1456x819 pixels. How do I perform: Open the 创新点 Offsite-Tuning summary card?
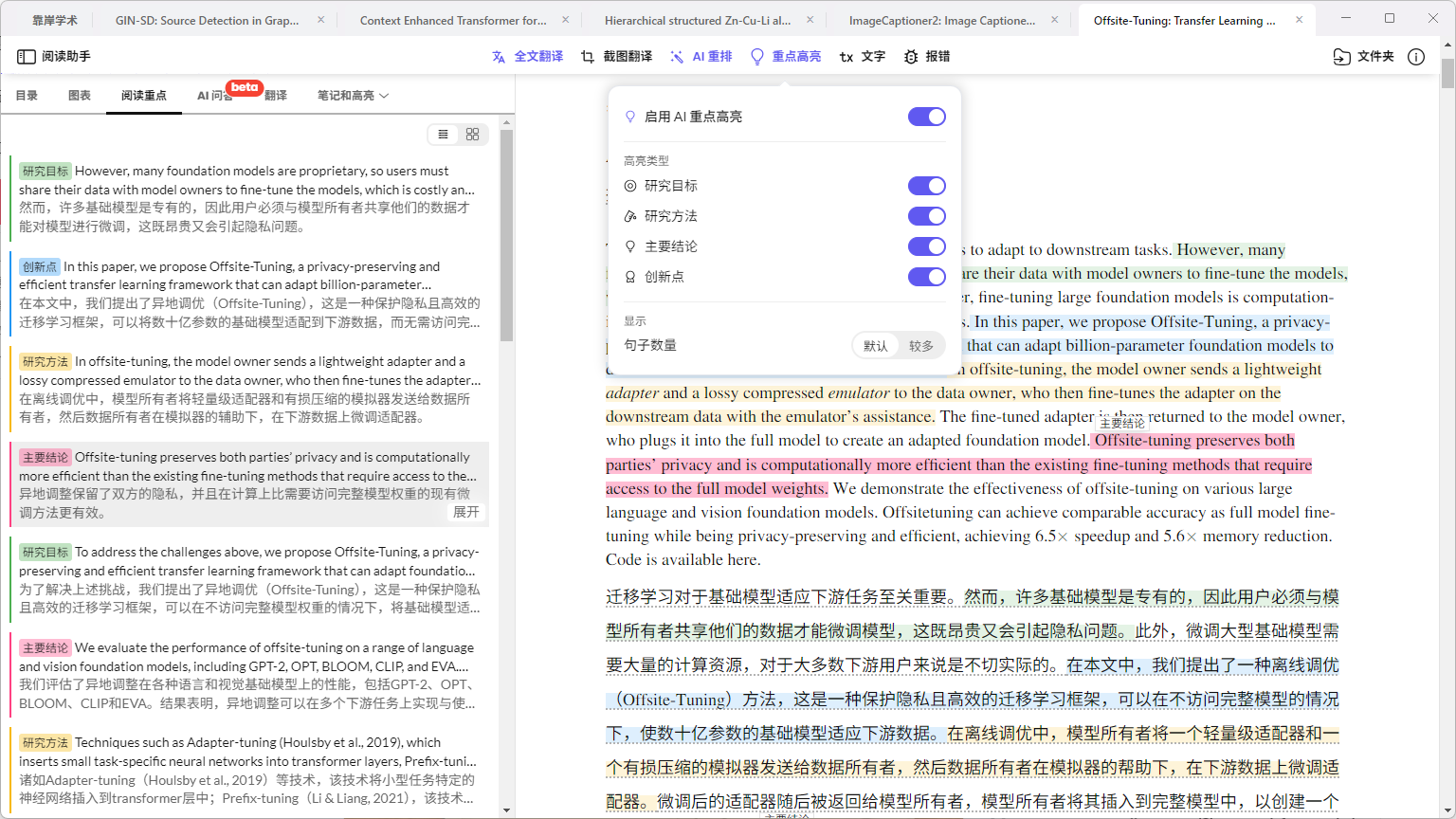coord(249,294)
